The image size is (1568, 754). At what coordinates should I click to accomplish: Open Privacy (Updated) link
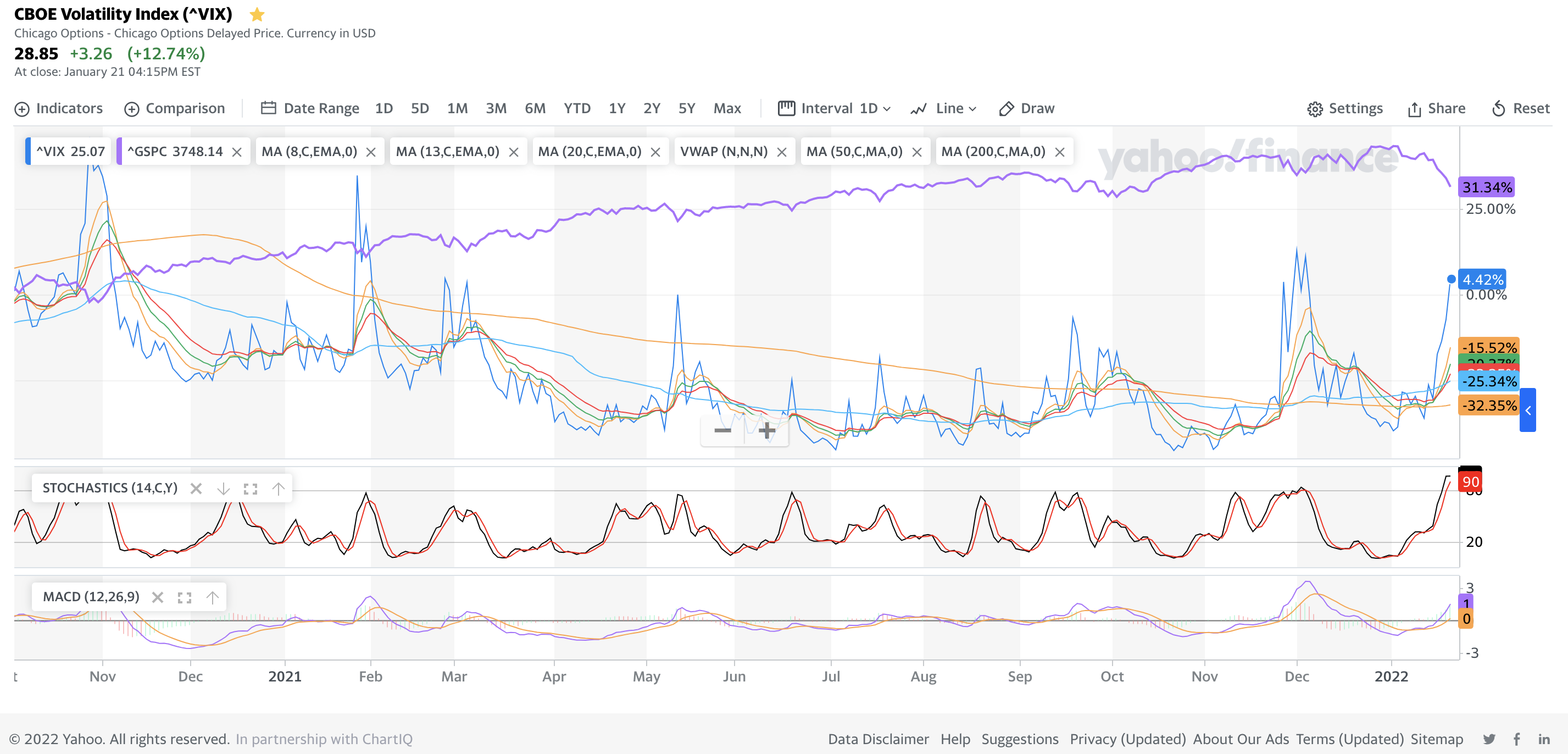[1127, 739]
